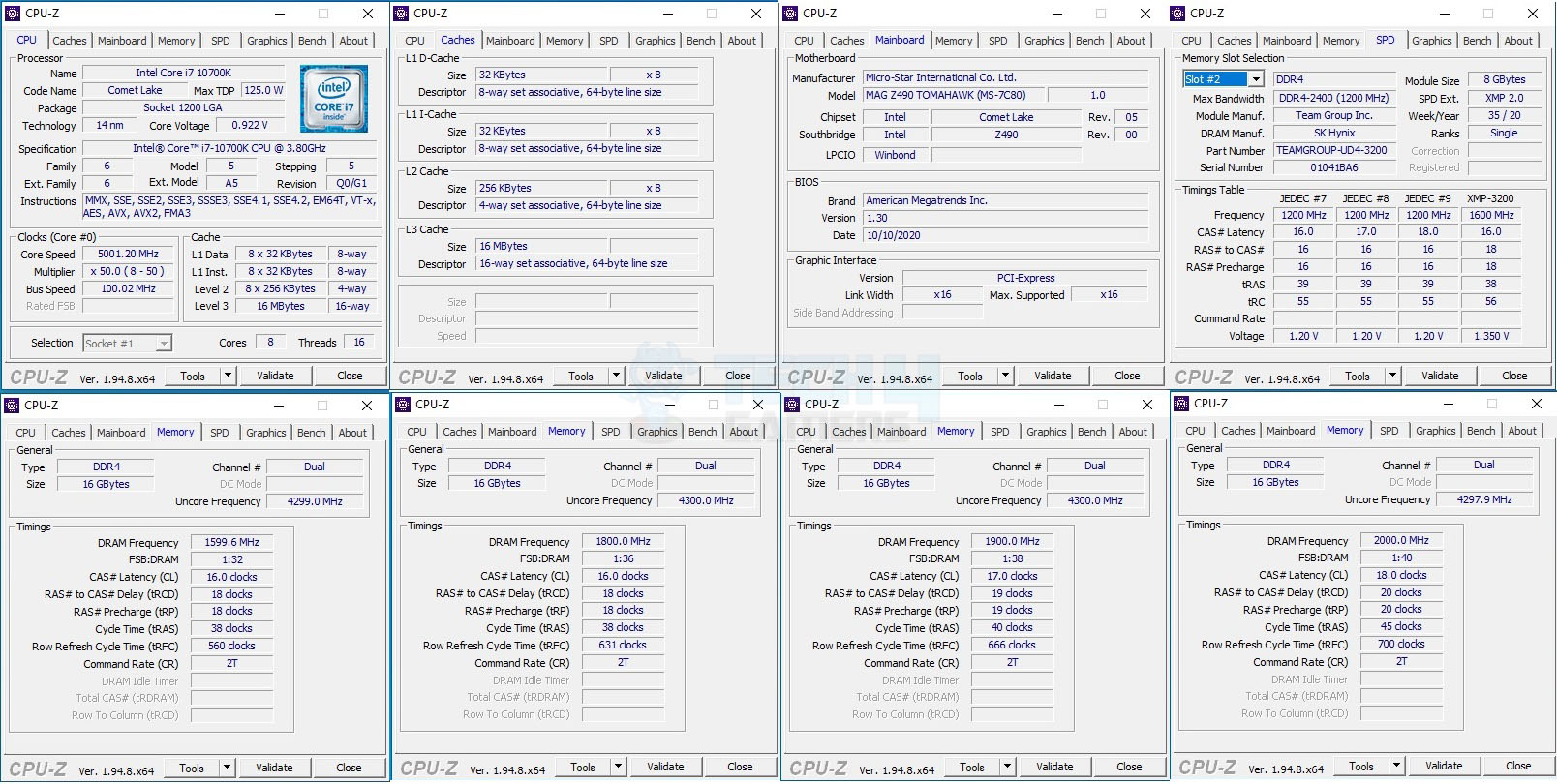1557x784 pixels.
Task: Click Validate in the 1800.0 MHz Memory window
Action: tap(665, 767)
